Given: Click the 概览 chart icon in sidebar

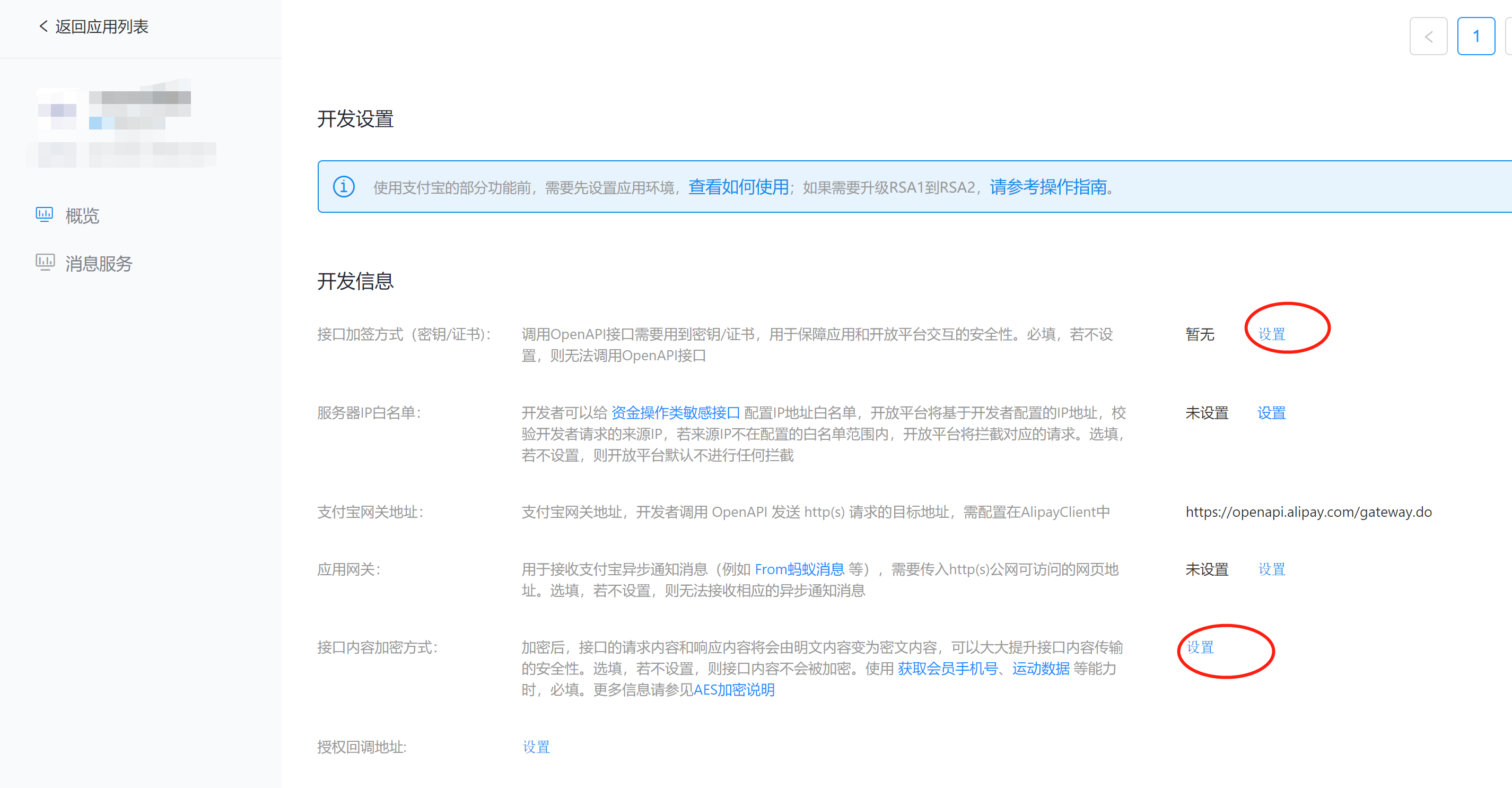Looking at the screenshot, I should (x=45, y=215).
